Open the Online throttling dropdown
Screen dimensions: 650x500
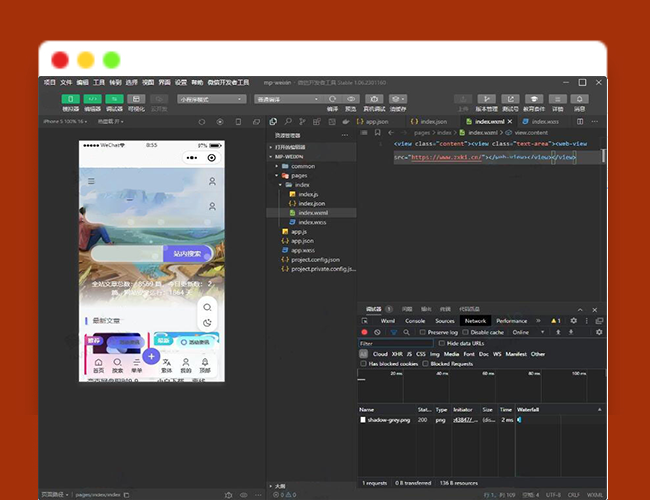coord(526,332)
